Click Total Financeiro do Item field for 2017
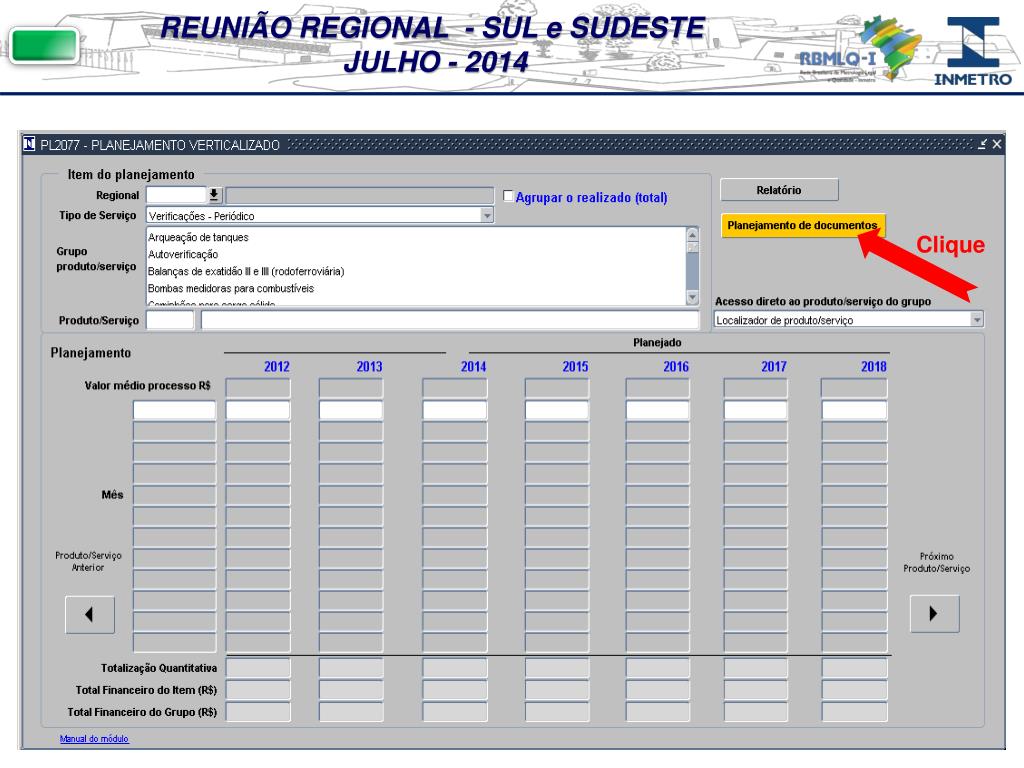Image resolution: width=1024 pixels, height=768 pixels. [756, 690]
